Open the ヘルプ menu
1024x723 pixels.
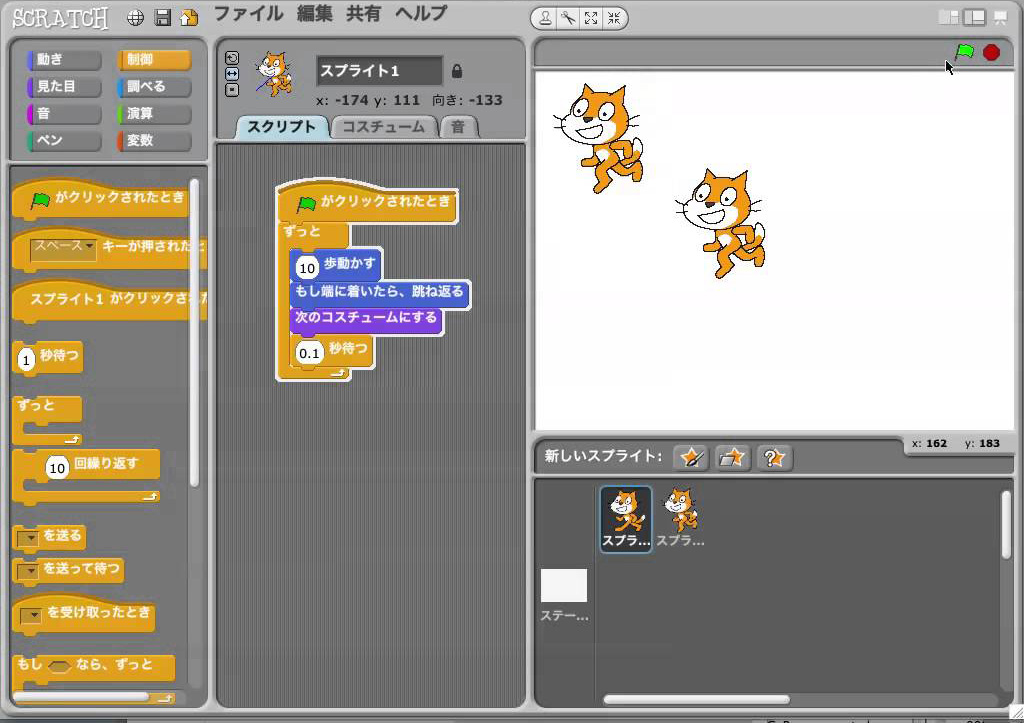(x=421, y=14)
